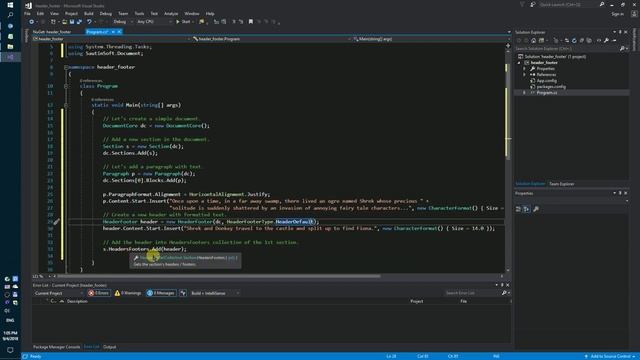
Task: Open the Output tab
Action: 109,347
